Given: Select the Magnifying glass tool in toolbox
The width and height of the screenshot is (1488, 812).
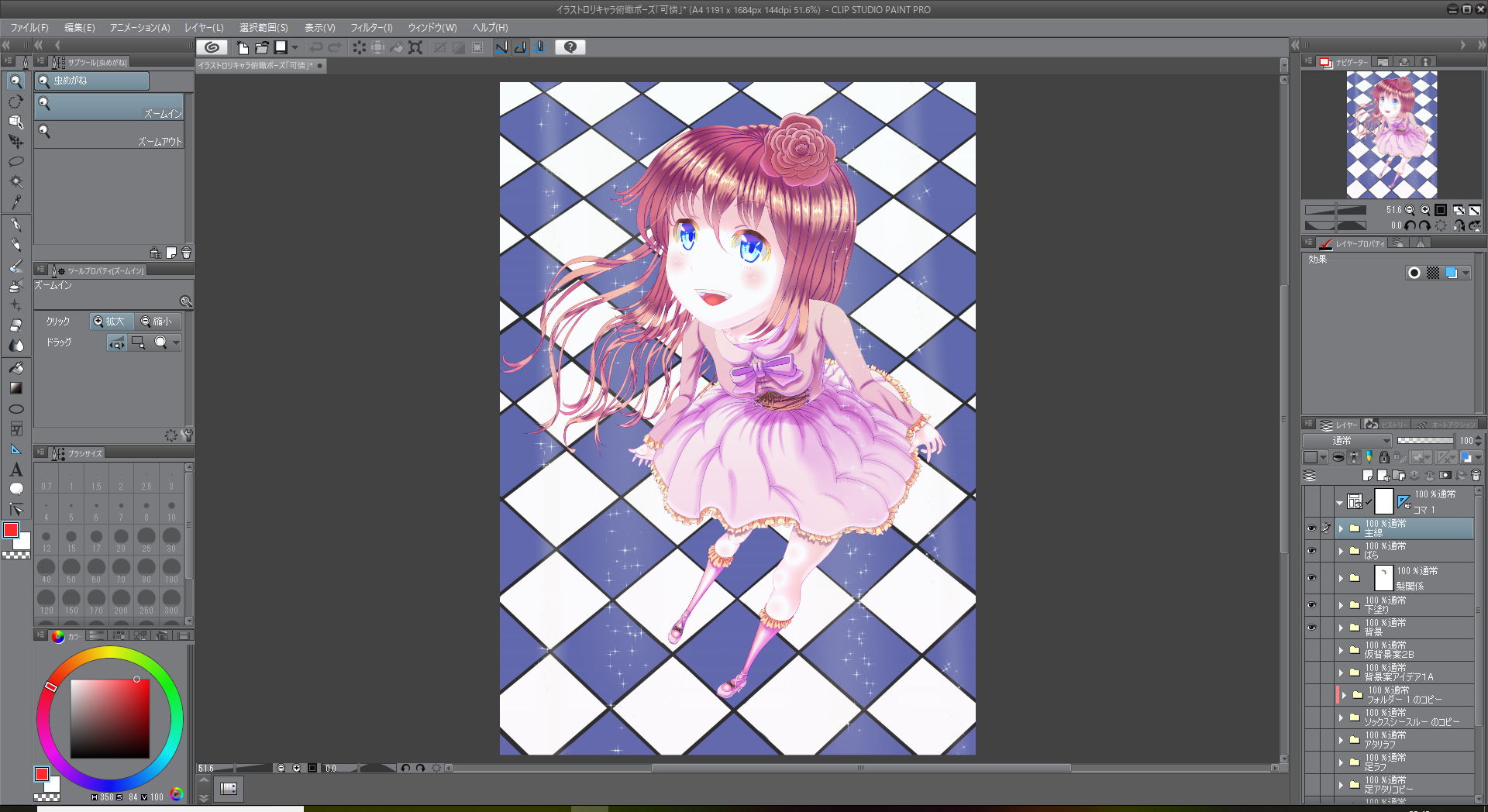Looking at the screenshot, I should point(15,81).
